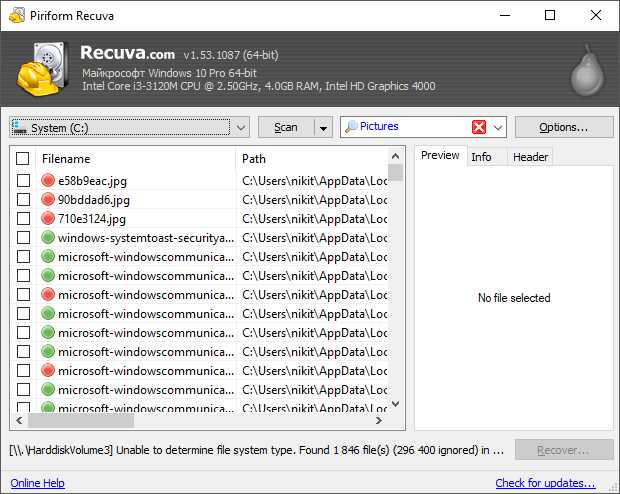620x494 pixels.
Task: Switch to the Preview tab
Action: pos(440,155)
